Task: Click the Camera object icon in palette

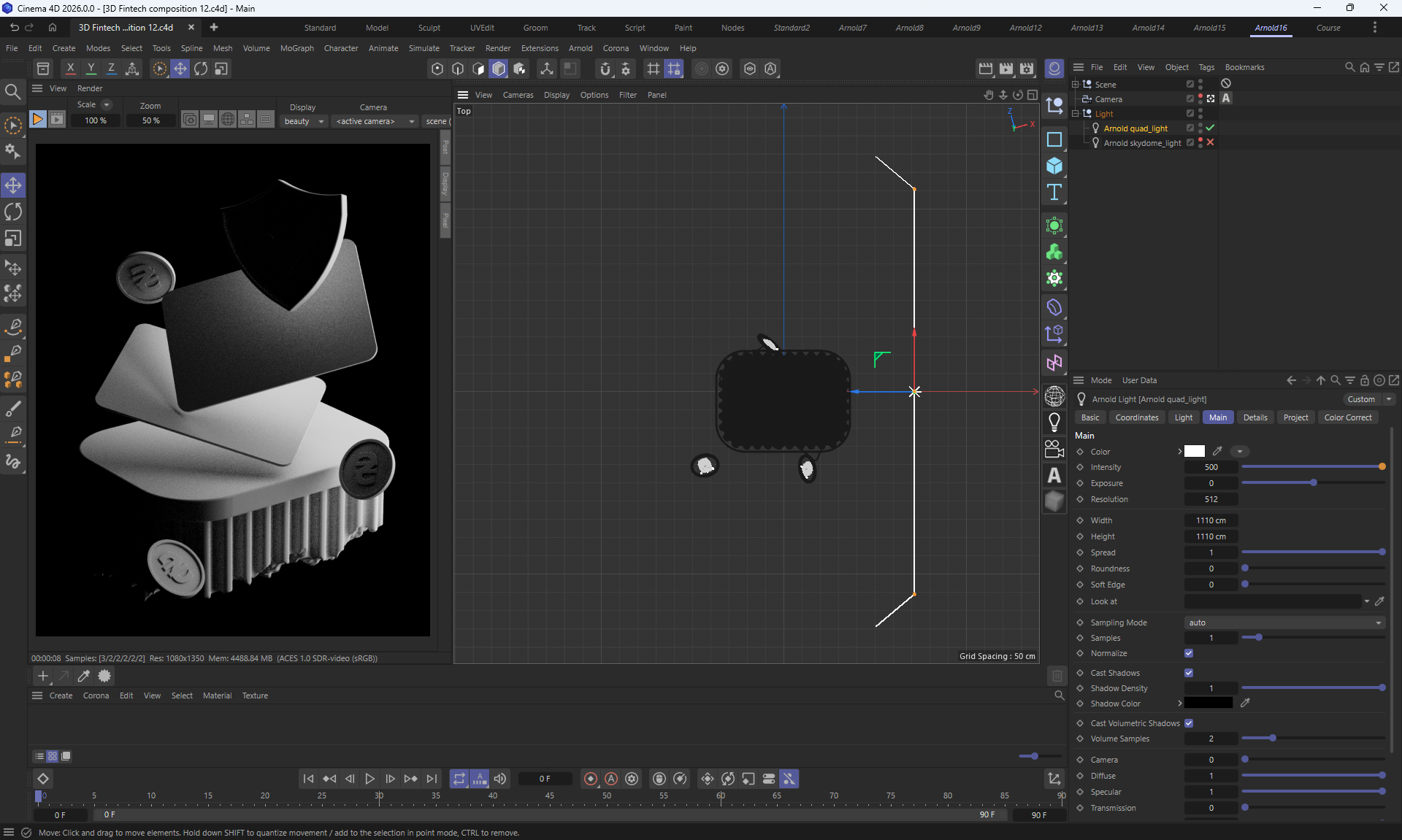Action: click(x=1054, y=449)
